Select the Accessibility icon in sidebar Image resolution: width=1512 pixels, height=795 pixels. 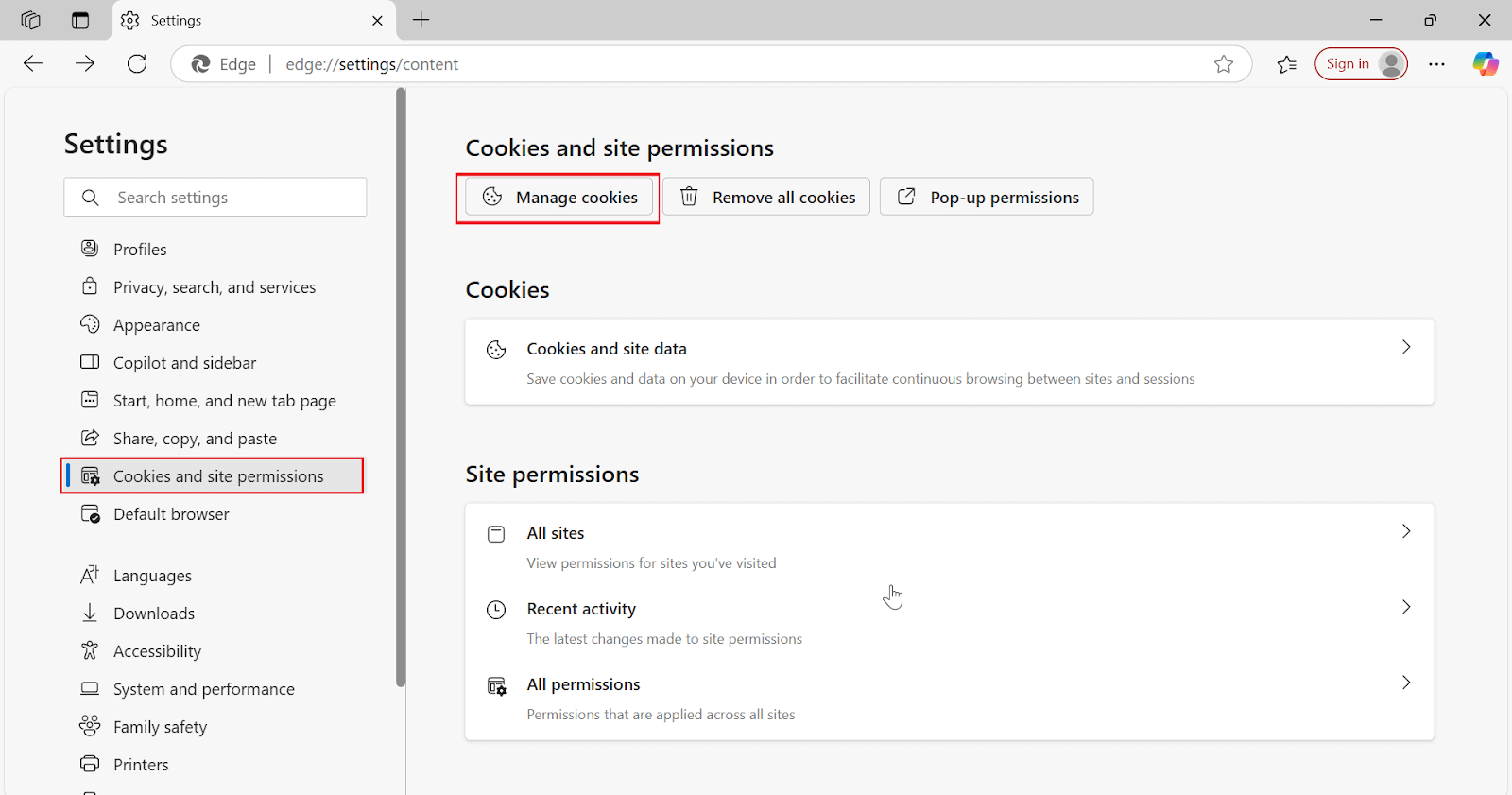coord(90,650)
